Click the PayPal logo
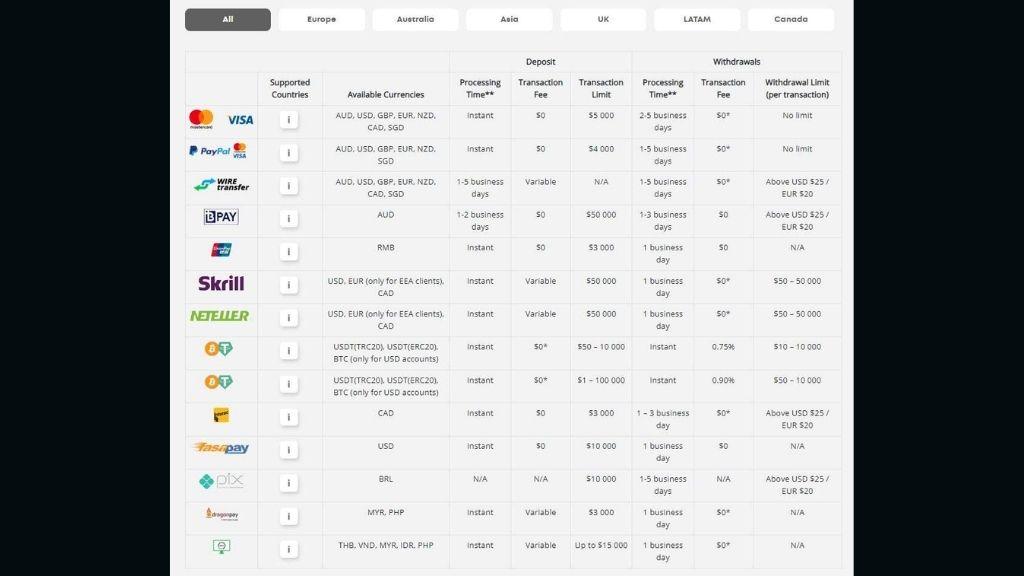 (x=210, y=152)
